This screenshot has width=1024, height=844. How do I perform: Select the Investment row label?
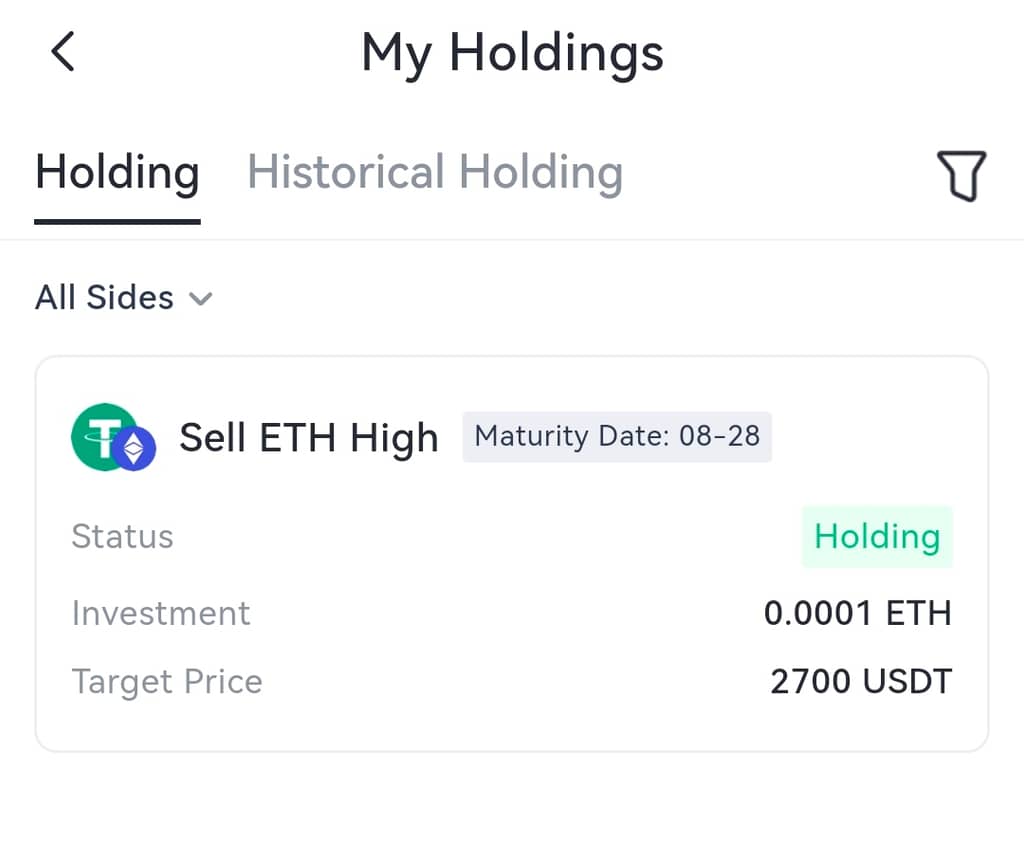click(161, 613)
